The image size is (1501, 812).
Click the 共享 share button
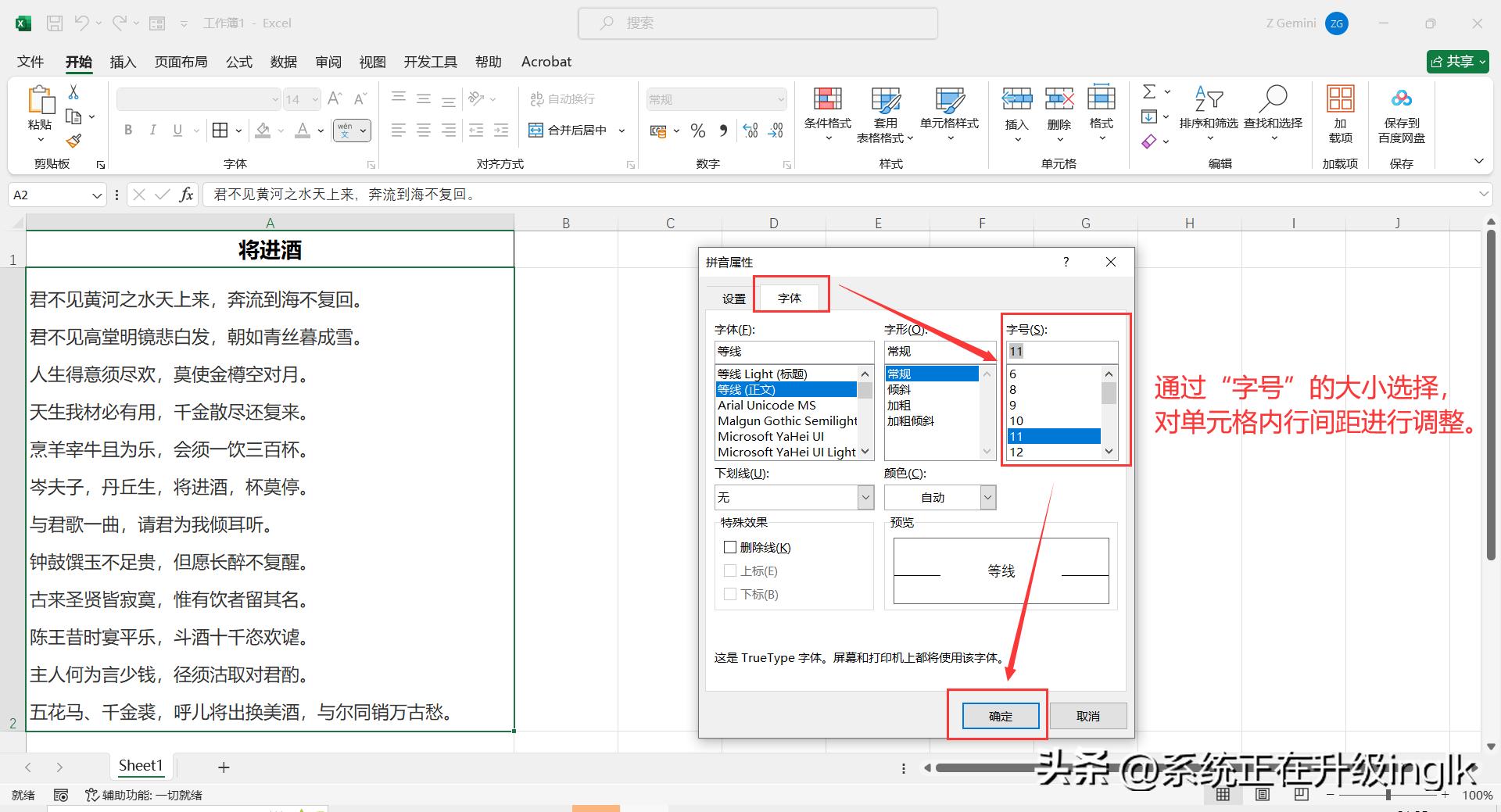point(1456,61)
